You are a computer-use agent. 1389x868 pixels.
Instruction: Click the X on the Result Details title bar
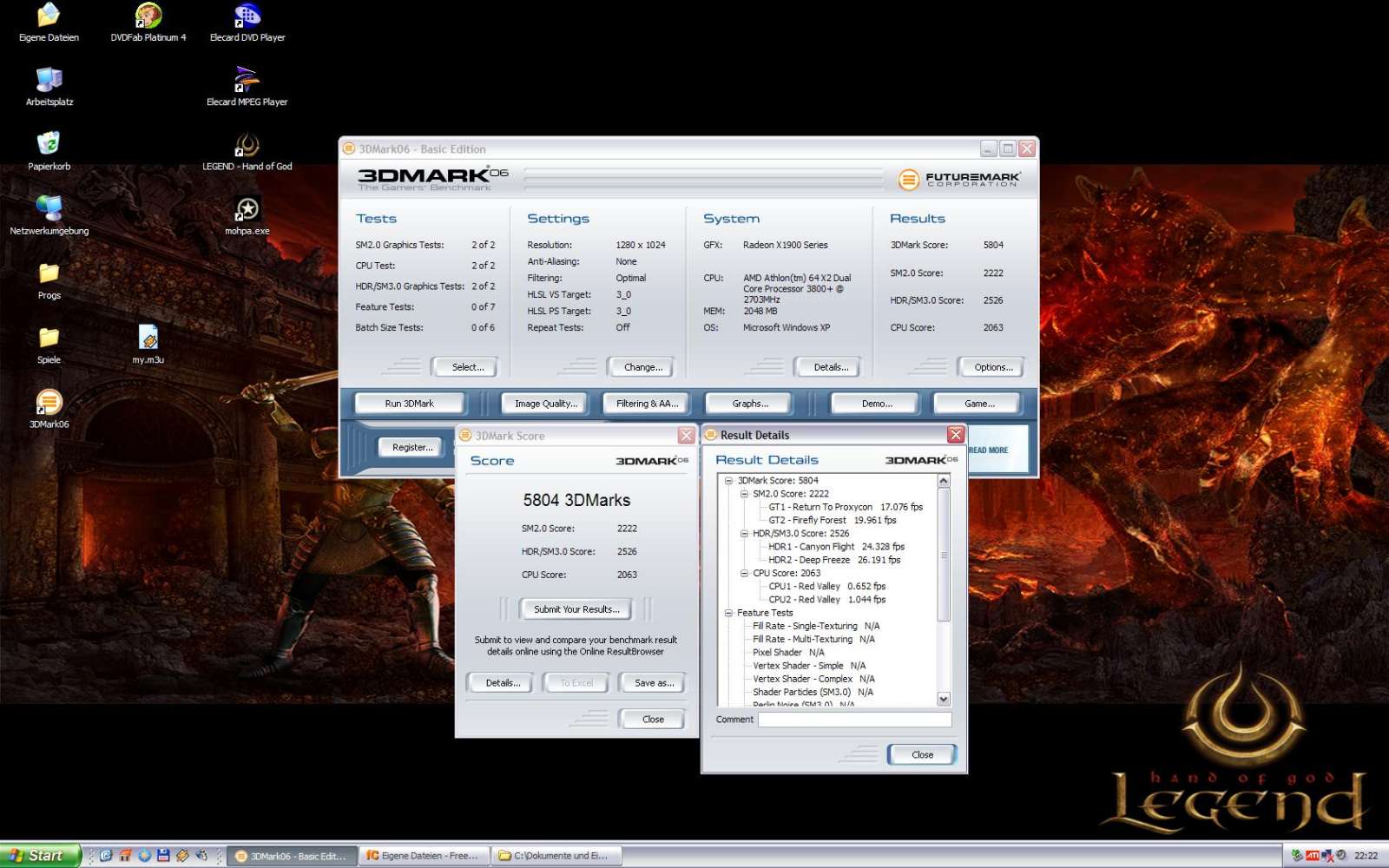click(956, 435)
